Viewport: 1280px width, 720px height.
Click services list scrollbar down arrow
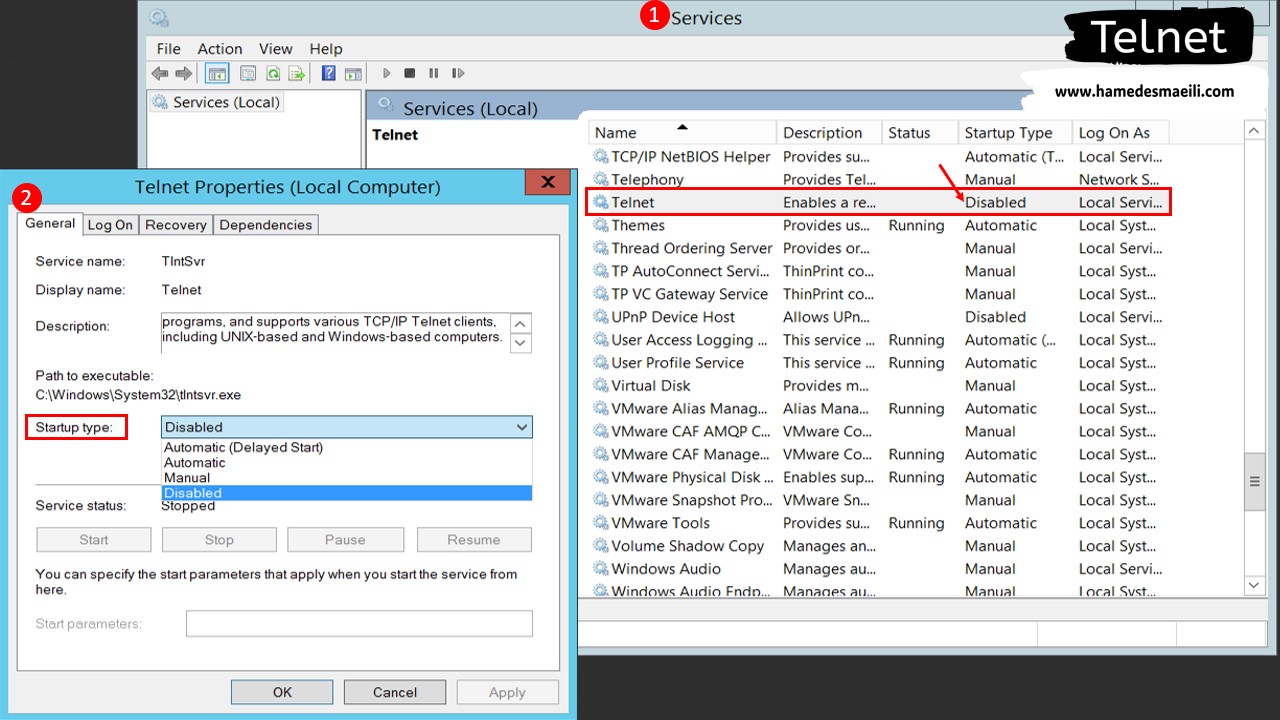point(1255,585)
